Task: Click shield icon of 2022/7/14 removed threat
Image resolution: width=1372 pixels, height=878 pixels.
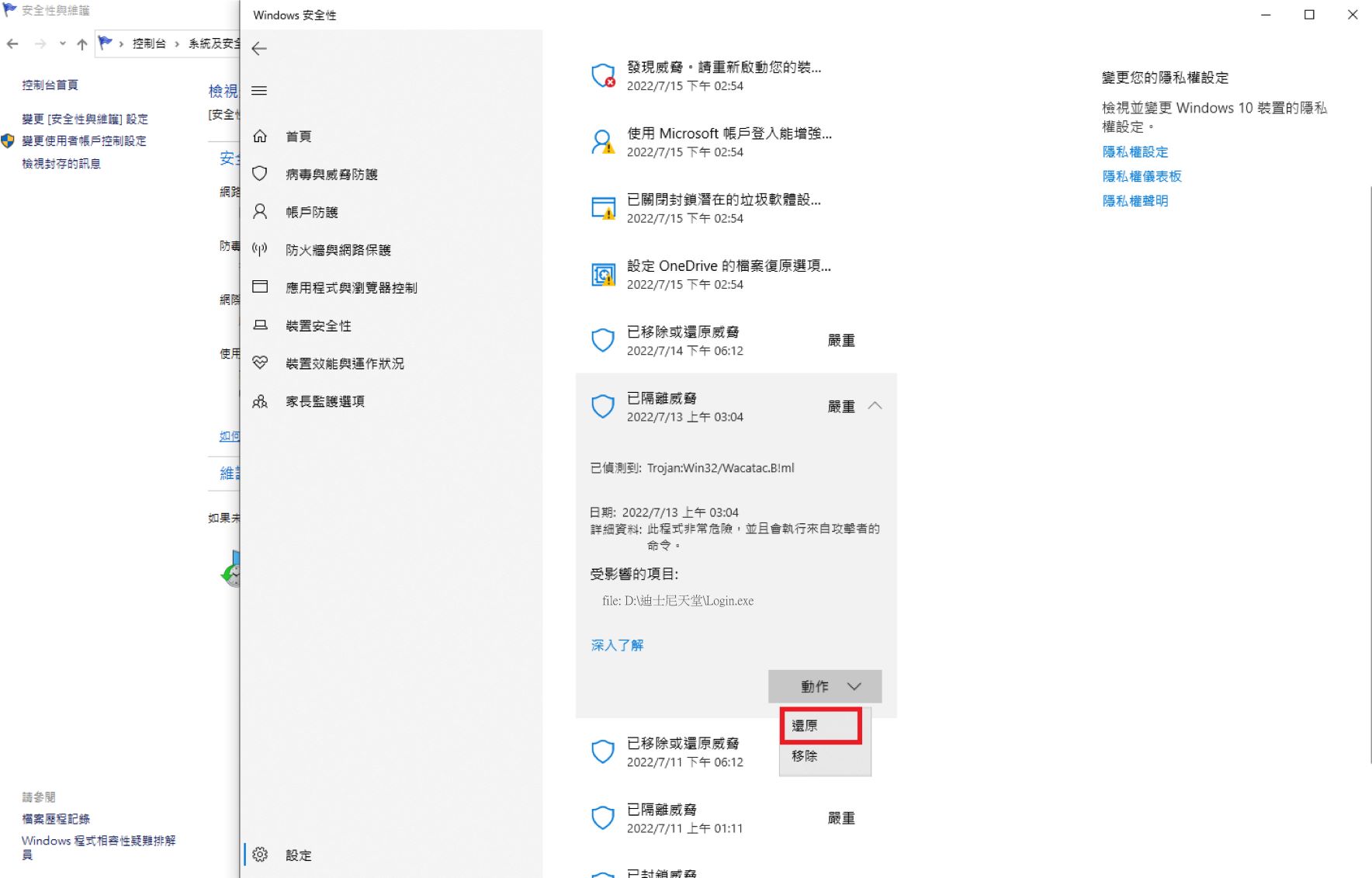Action: [x=603, y=340]
